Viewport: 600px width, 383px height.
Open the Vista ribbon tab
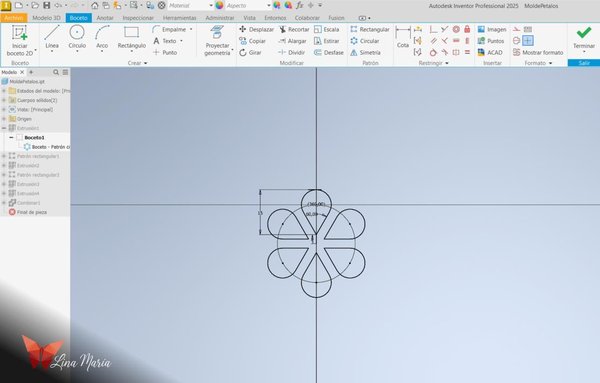click(x=249, y=18)
